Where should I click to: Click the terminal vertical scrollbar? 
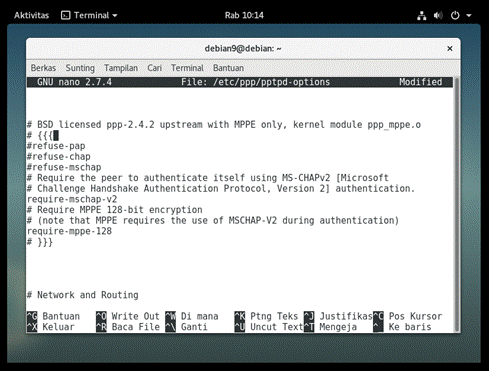click(x=457, y=204)
